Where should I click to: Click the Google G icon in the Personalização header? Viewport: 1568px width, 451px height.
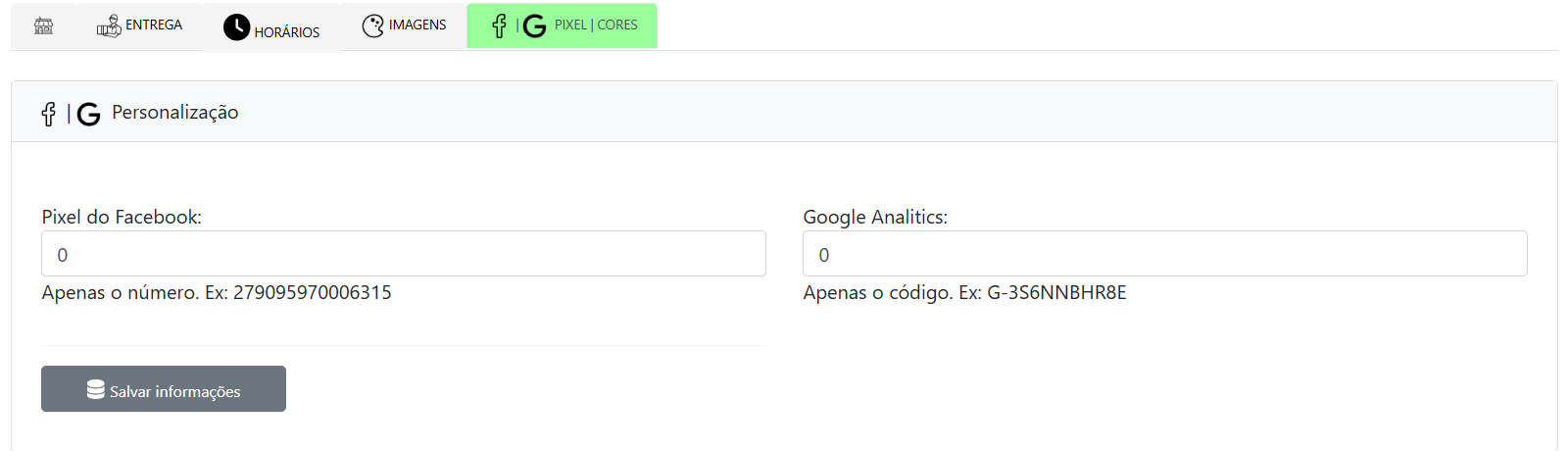tap(88, 115)
